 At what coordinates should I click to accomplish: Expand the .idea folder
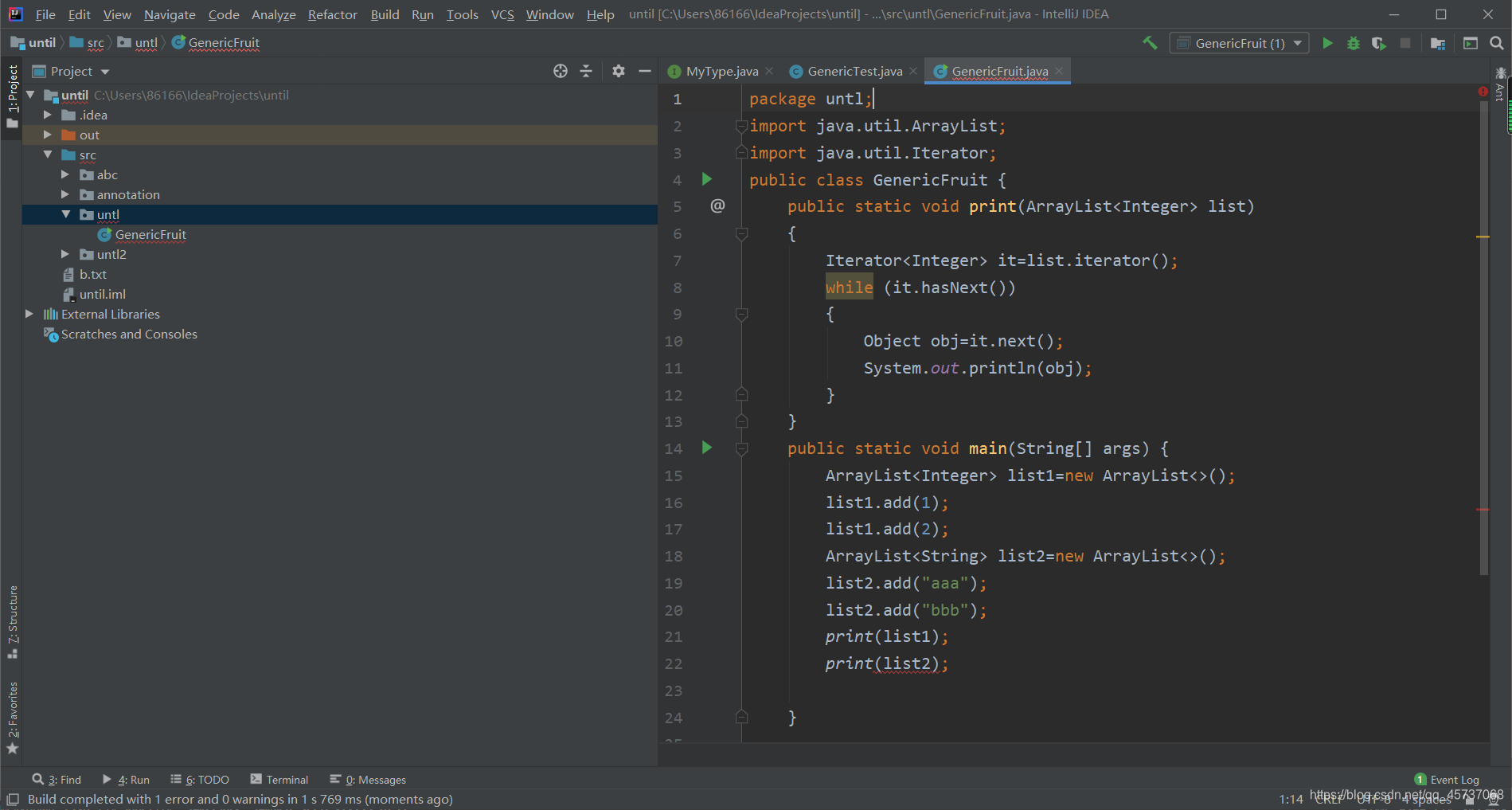[48, 115]
